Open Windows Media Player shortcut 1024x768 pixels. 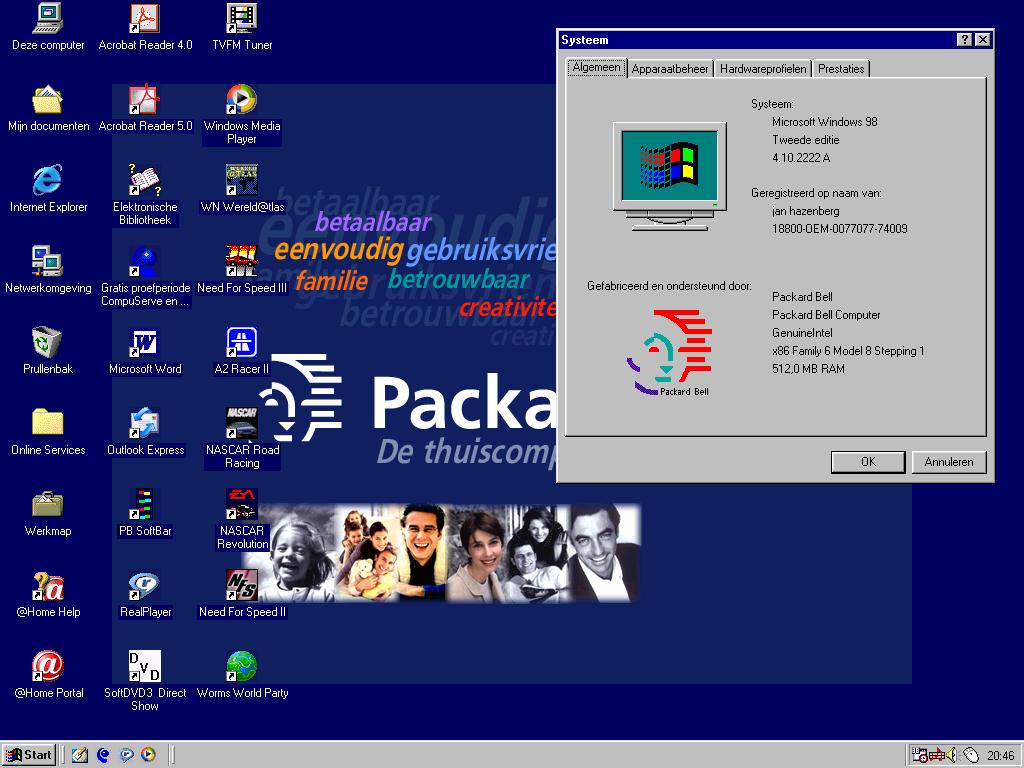point(241,101)
